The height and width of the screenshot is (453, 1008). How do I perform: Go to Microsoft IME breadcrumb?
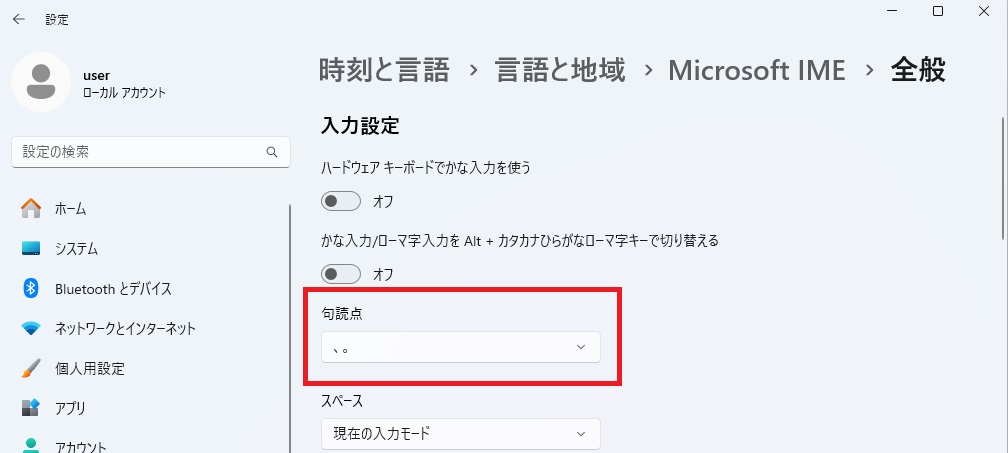(756, 70)
